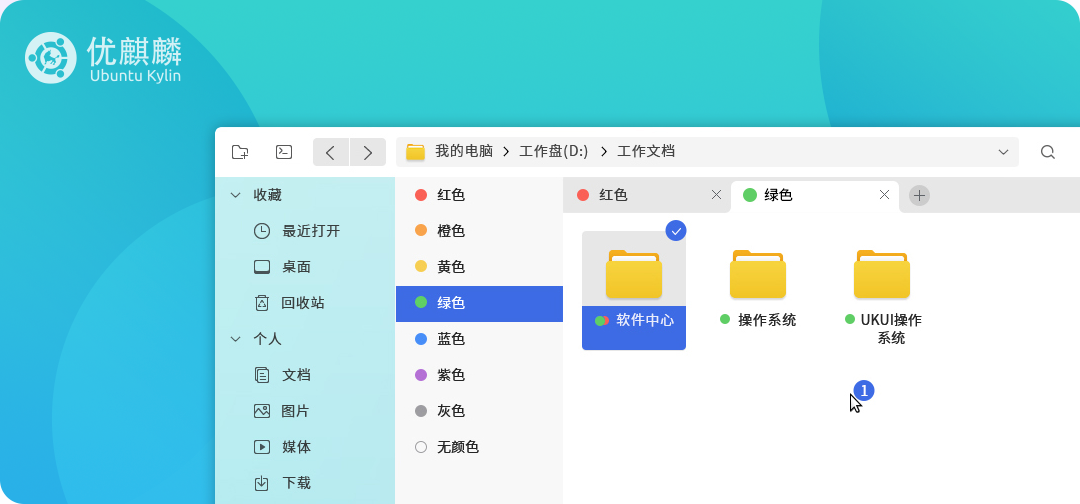Go back with the left arrow button
The width and height of the screenshot is (1080, 504).
[330, 152]
